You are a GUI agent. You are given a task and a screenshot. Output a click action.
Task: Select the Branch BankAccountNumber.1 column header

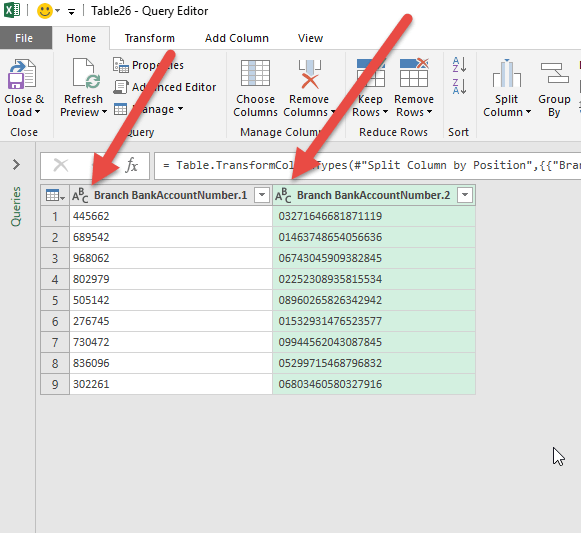170,195
